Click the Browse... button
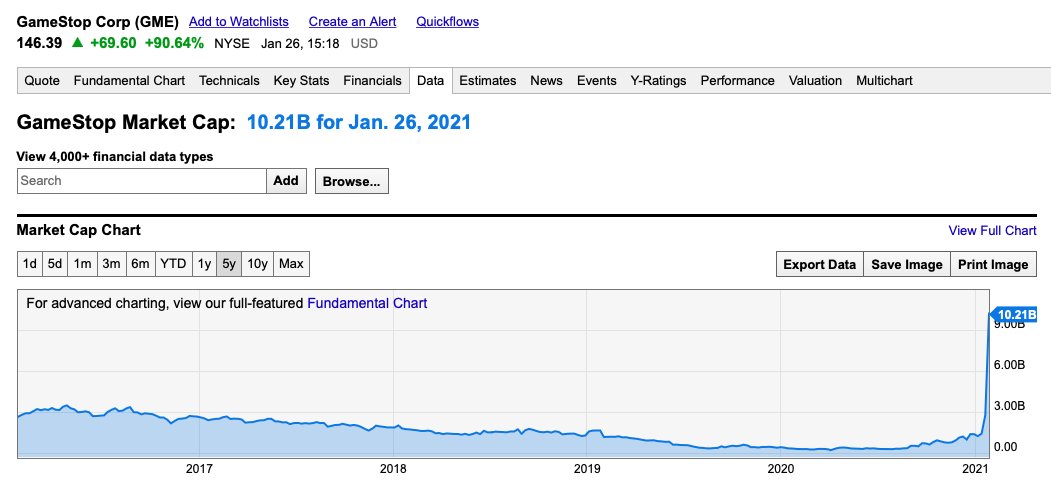The image size is (1051, 488). tap(352, 182)
